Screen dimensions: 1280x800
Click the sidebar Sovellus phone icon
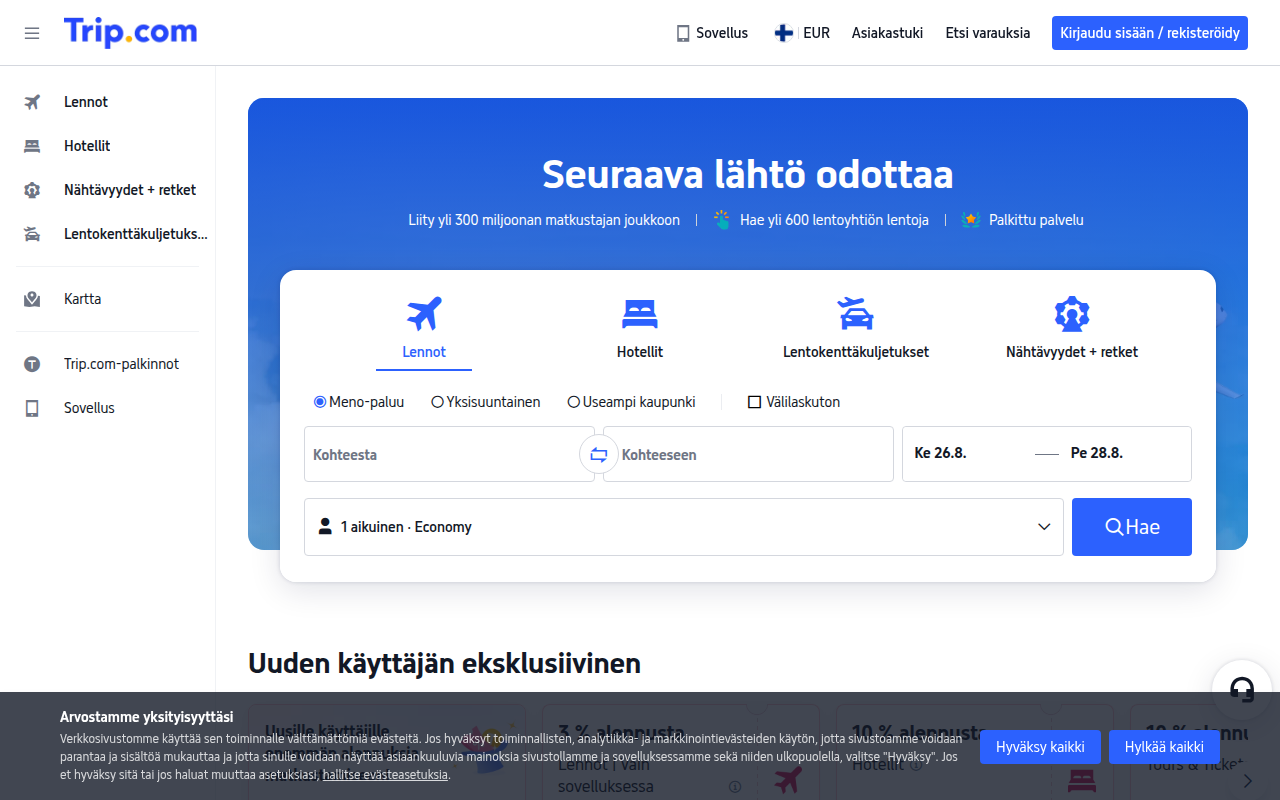[x=32, y=408]
